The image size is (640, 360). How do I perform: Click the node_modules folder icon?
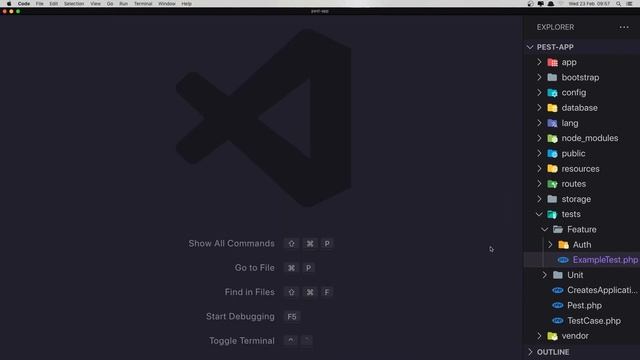[x=552, y=138]
